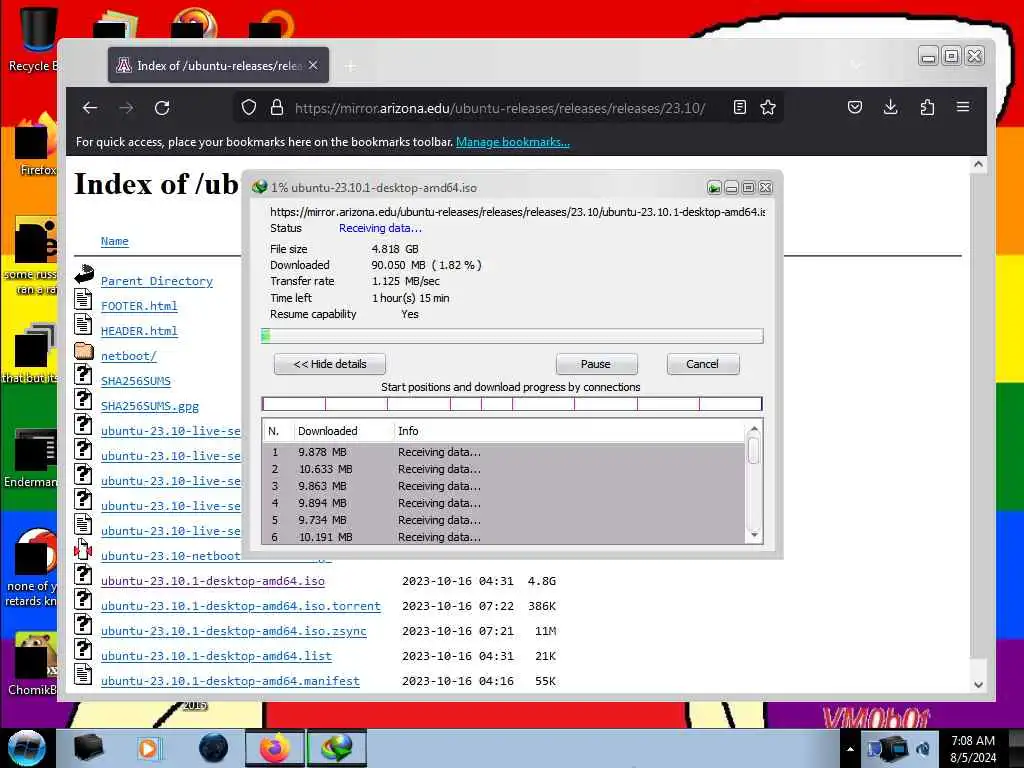Viewport: 1024px width, 768px height.
Task: Click the connections segment progress bar
Action: pos(512,404)
